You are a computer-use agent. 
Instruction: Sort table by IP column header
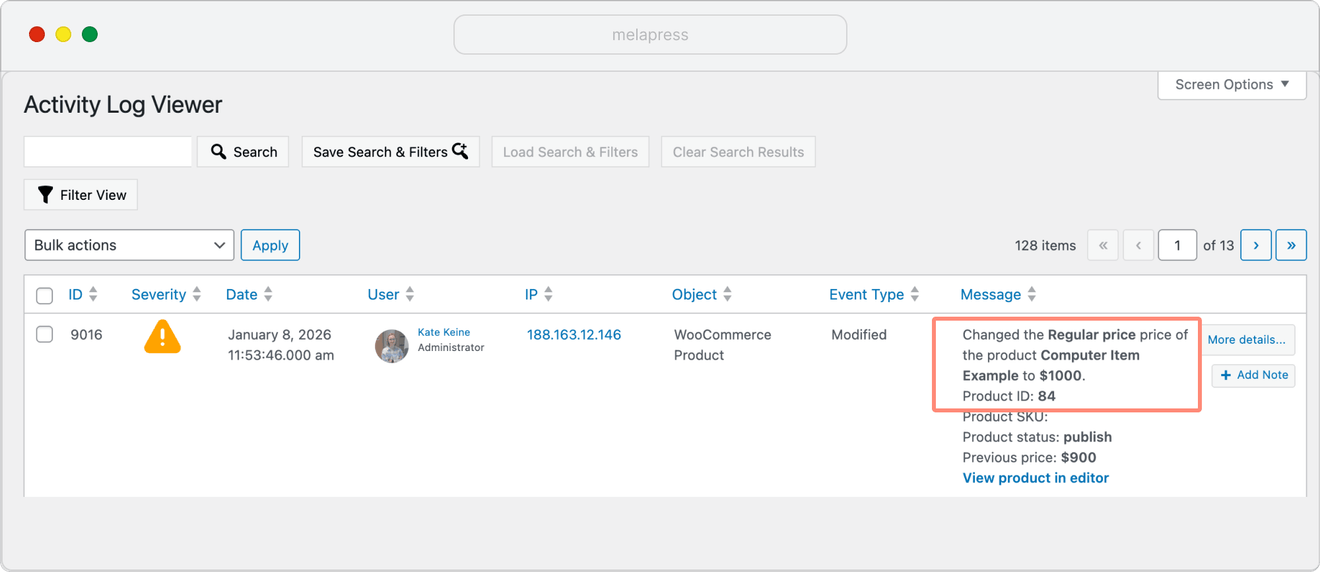pyautogui.click(x=531, y=294)
